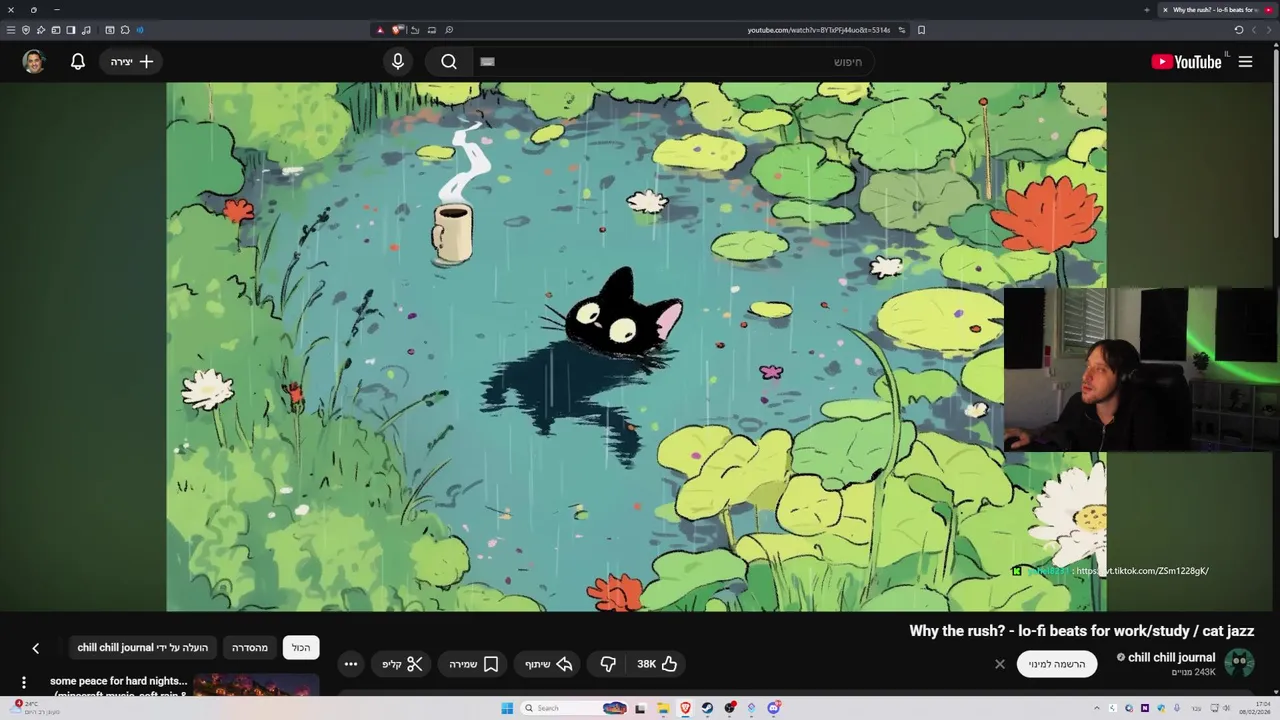1280x720 pixels.
Task: Save the video to playlist (שמירה)
Action: coord(473,664)
